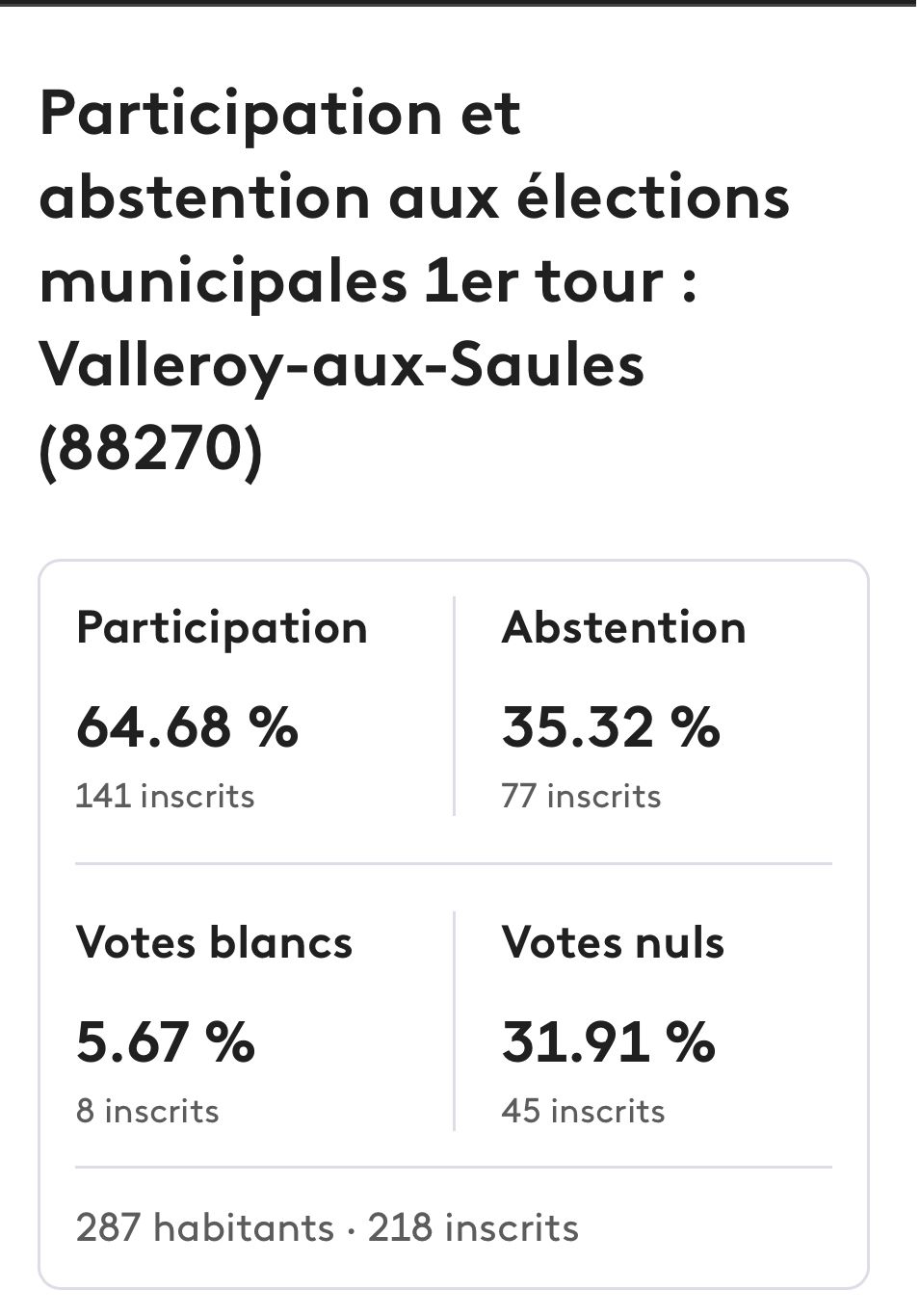Click the postal code (88270) in title
The width and height of the screenshot is (920, 1316).
pyautogui.click(x=150, y=449)
